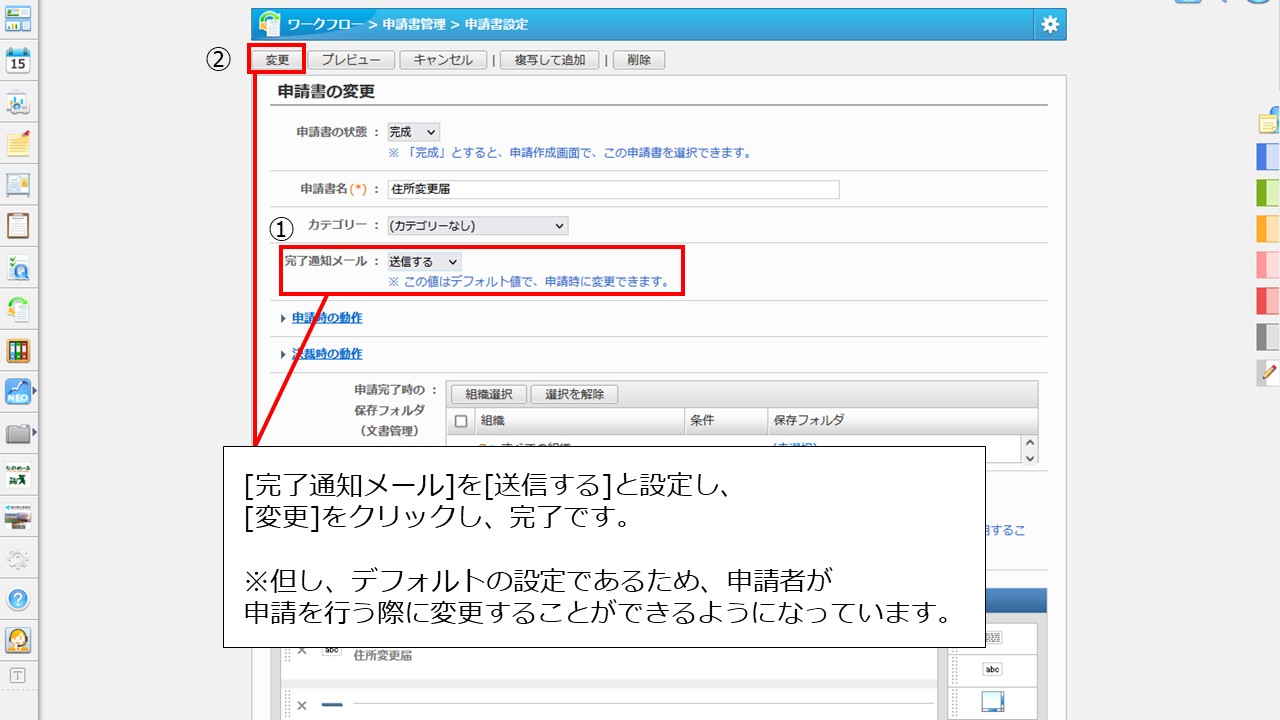The image size is (1280, 720).
Task: Expand the 申請時の動作 section
Action: click(x=326, y=318)
